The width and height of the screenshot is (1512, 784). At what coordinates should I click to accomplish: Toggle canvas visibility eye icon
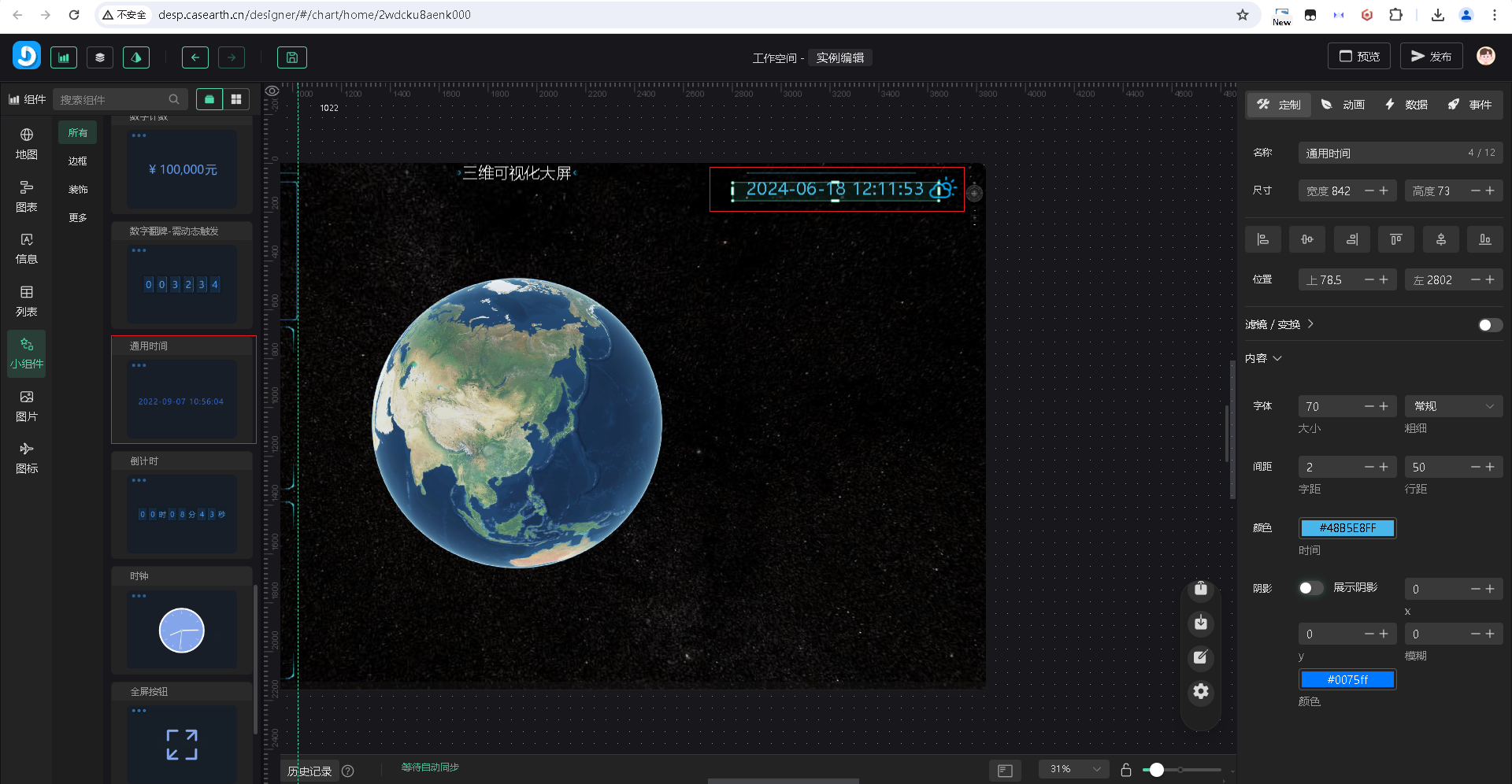[x=272, y=91]
